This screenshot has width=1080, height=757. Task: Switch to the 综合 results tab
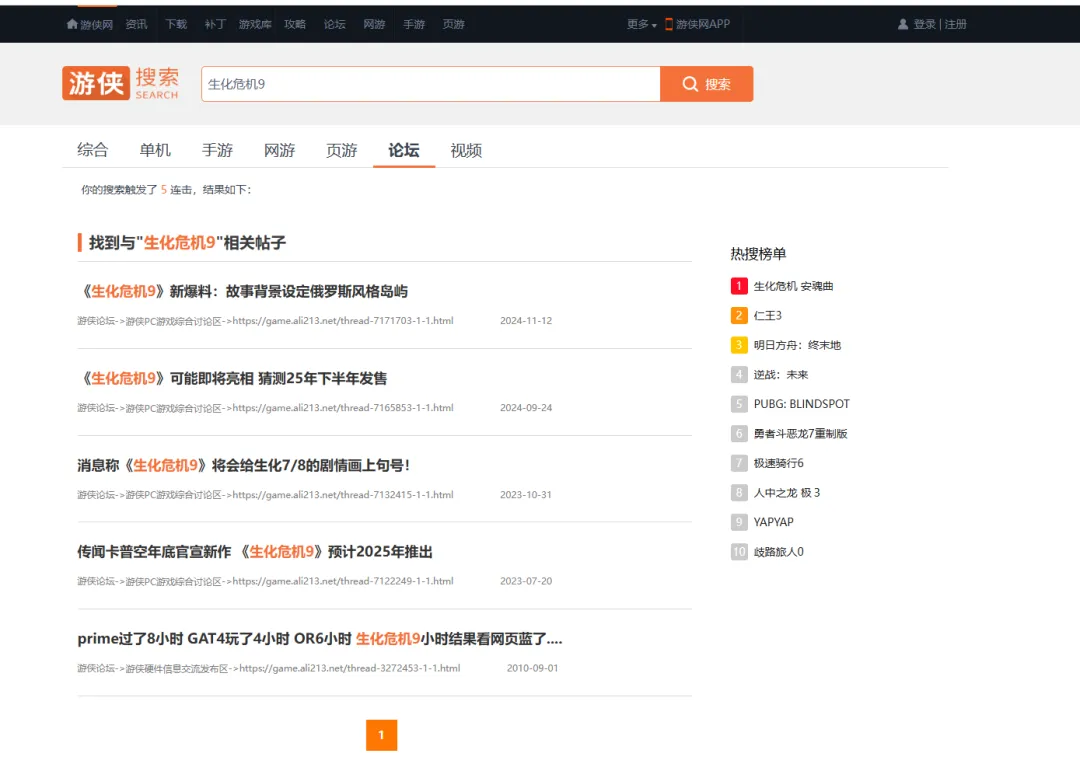tap(93, 150)
